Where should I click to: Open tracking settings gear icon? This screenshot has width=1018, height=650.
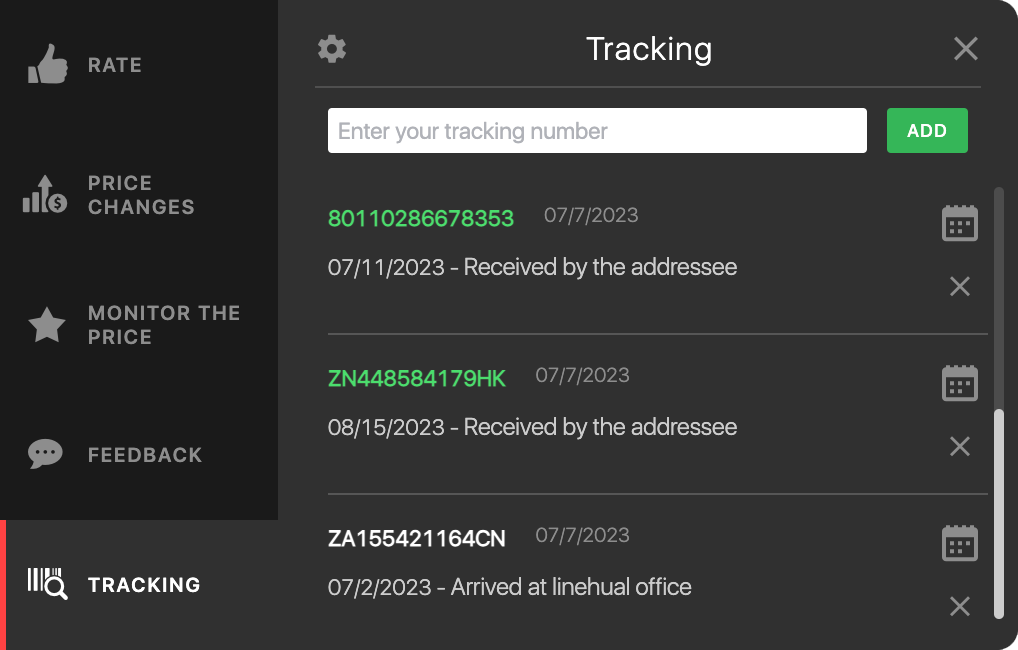tap(332, 49)
